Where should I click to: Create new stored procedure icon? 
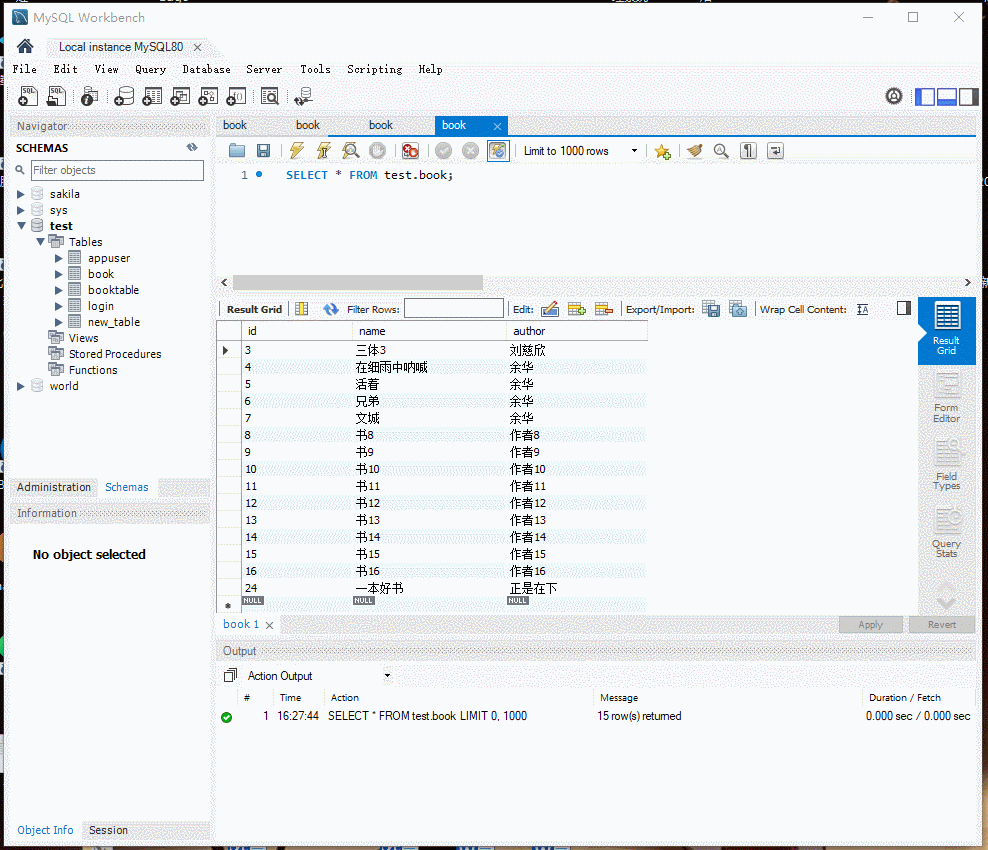[x=208, y=96]
